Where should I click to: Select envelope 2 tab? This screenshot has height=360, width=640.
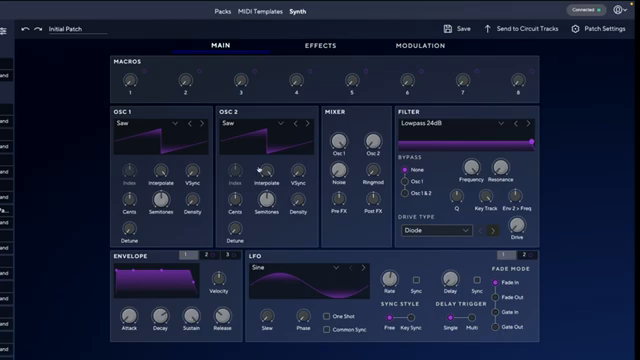pyautogui.click(x=209, y=255)
